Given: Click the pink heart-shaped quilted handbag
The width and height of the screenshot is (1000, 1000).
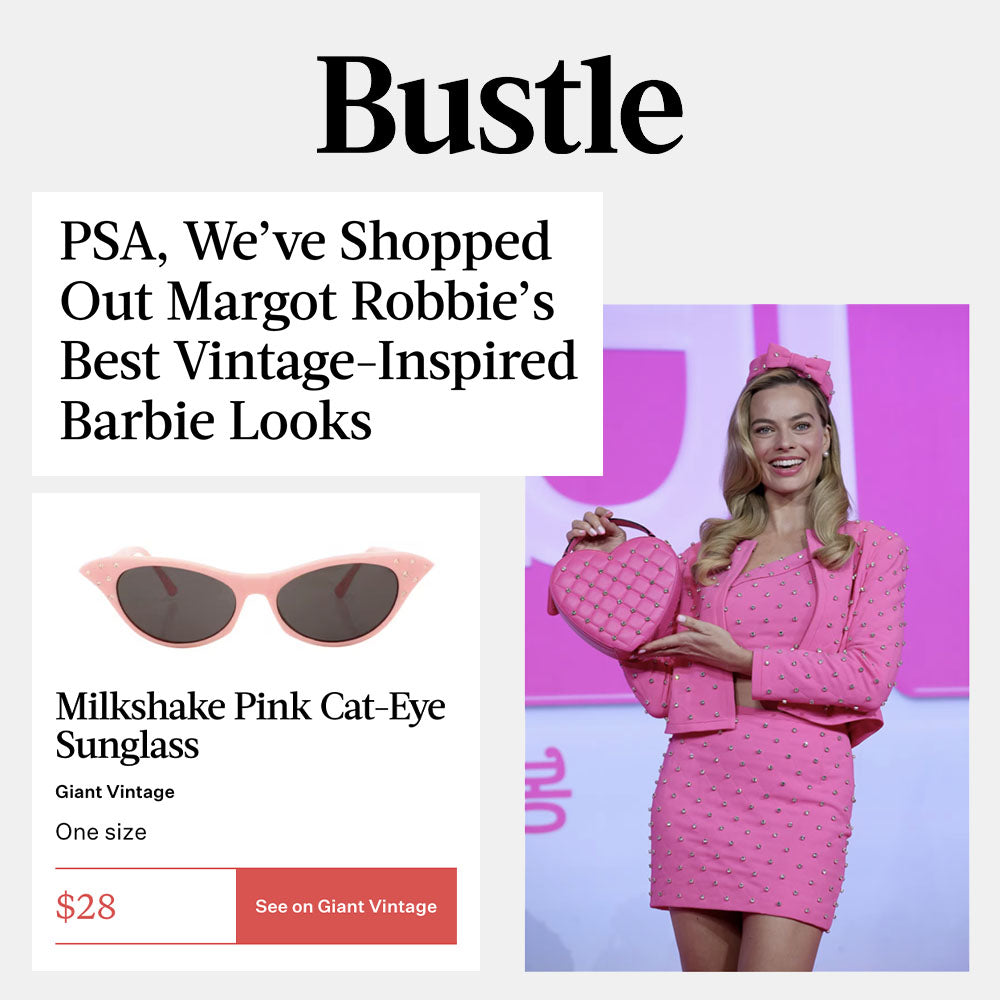Looking at the screenshot, I should pos(615,594).
